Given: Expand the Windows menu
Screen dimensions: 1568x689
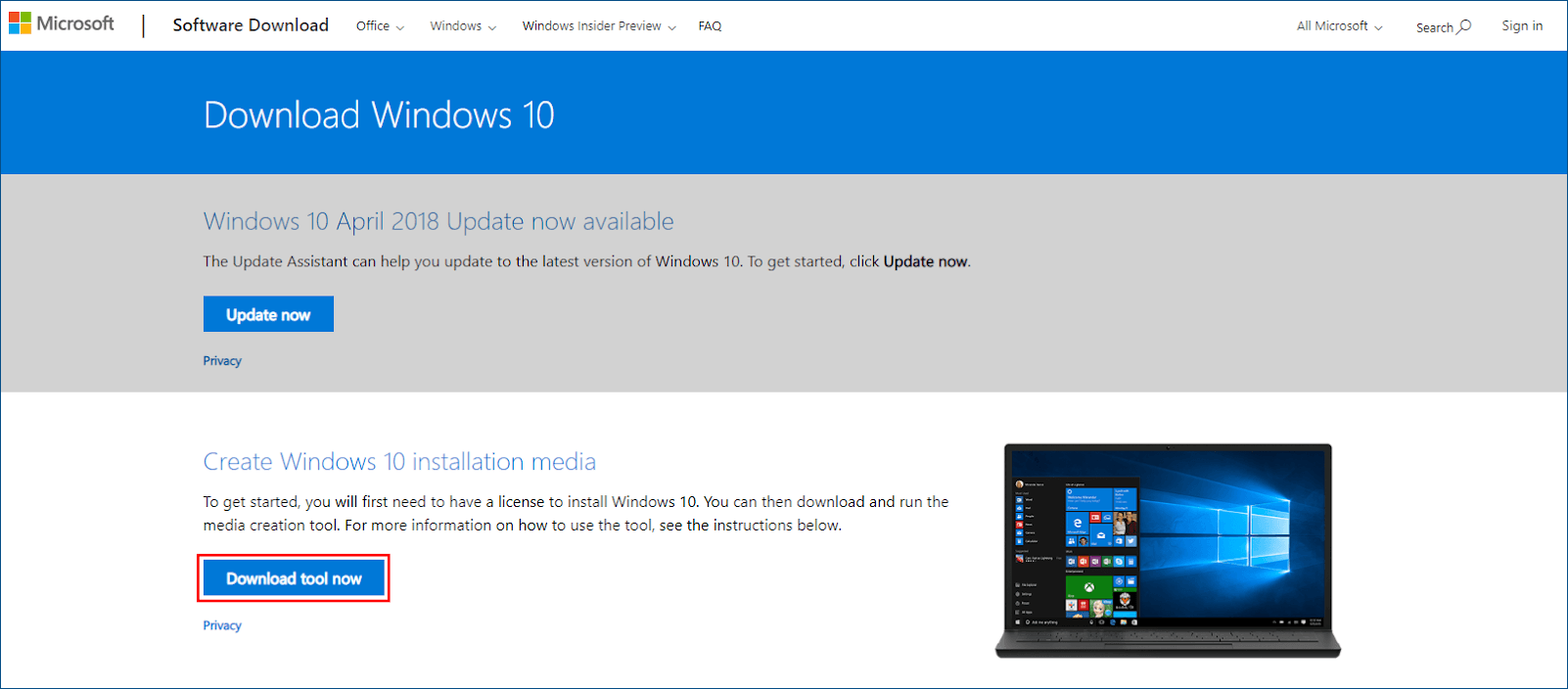Looking at the screenshot, I should pos(463,26).
